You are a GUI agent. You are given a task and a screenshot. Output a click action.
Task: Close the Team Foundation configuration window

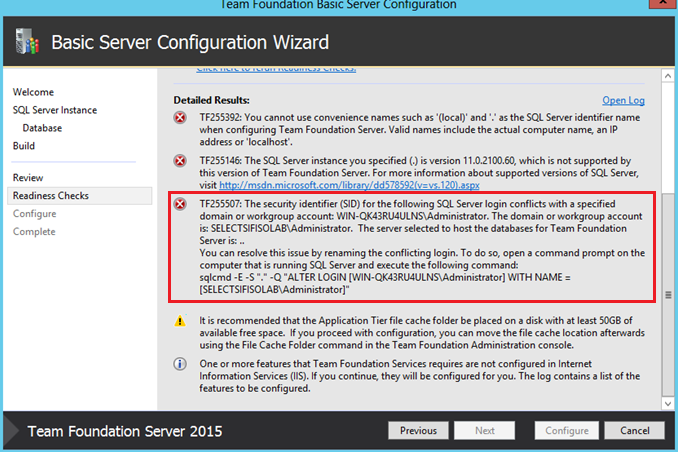coord(663,3)
